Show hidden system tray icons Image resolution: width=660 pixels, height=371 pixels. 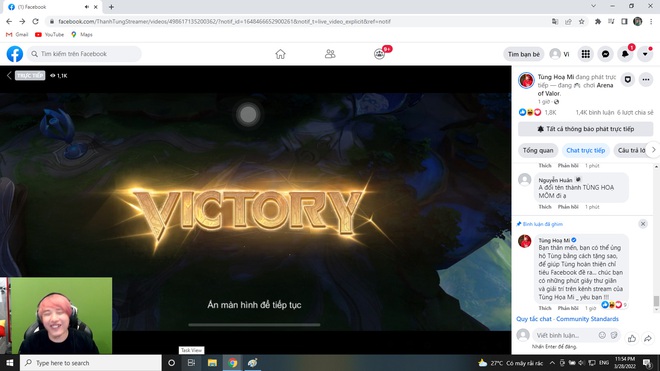pyautogui.click(x=552, y=363)
